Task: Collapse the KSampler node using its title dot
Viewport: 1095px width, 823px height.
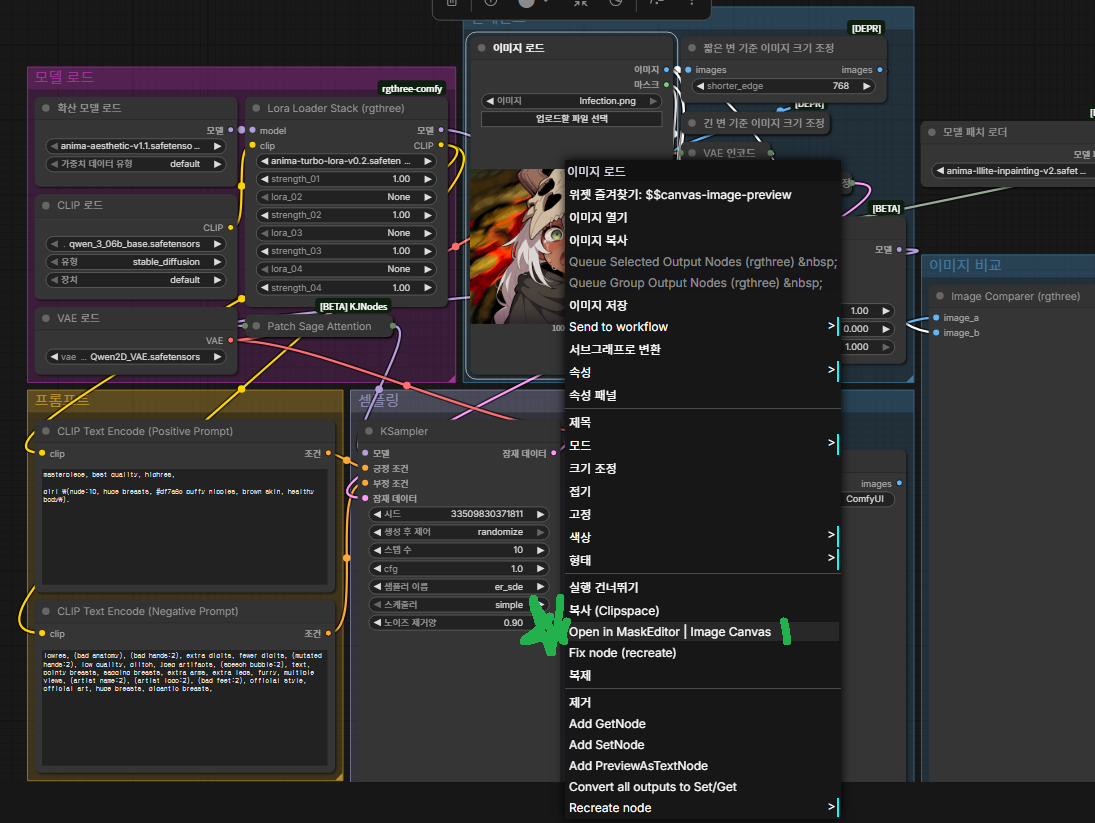Action: point(369,431)
